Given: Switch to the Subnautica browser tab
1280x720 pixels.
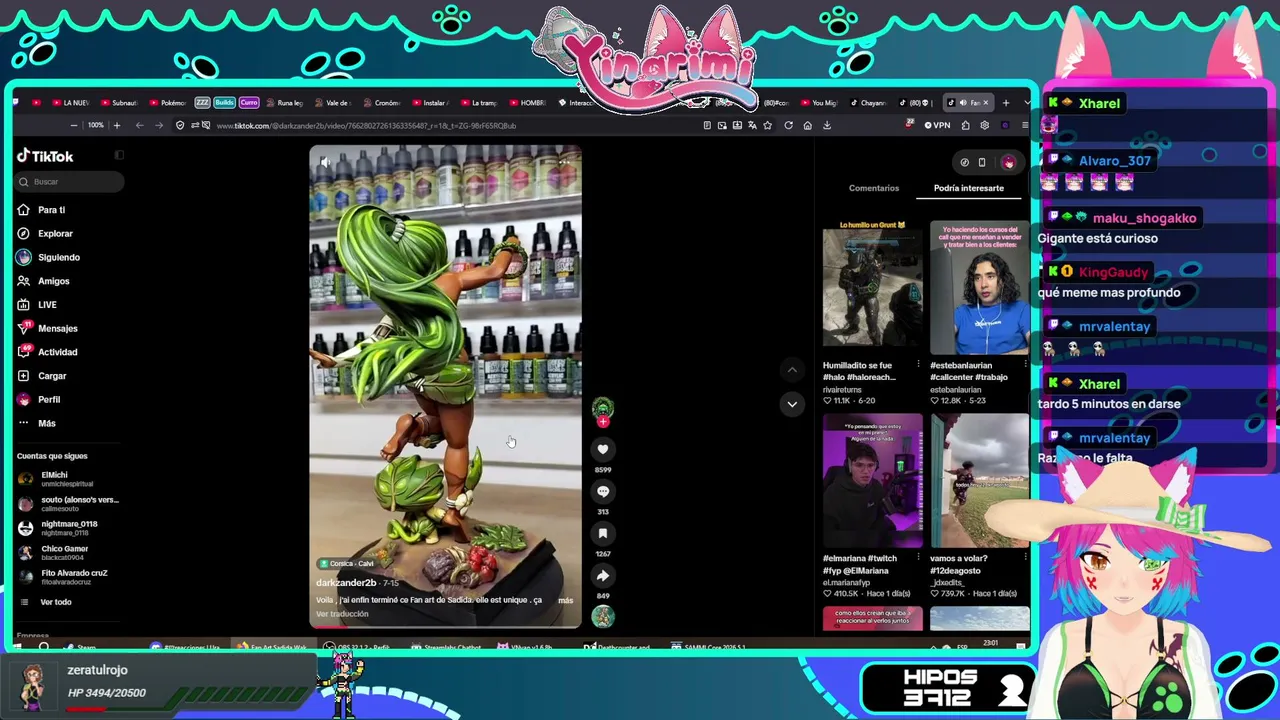Looking at the screenshot, I should [119, 103].
